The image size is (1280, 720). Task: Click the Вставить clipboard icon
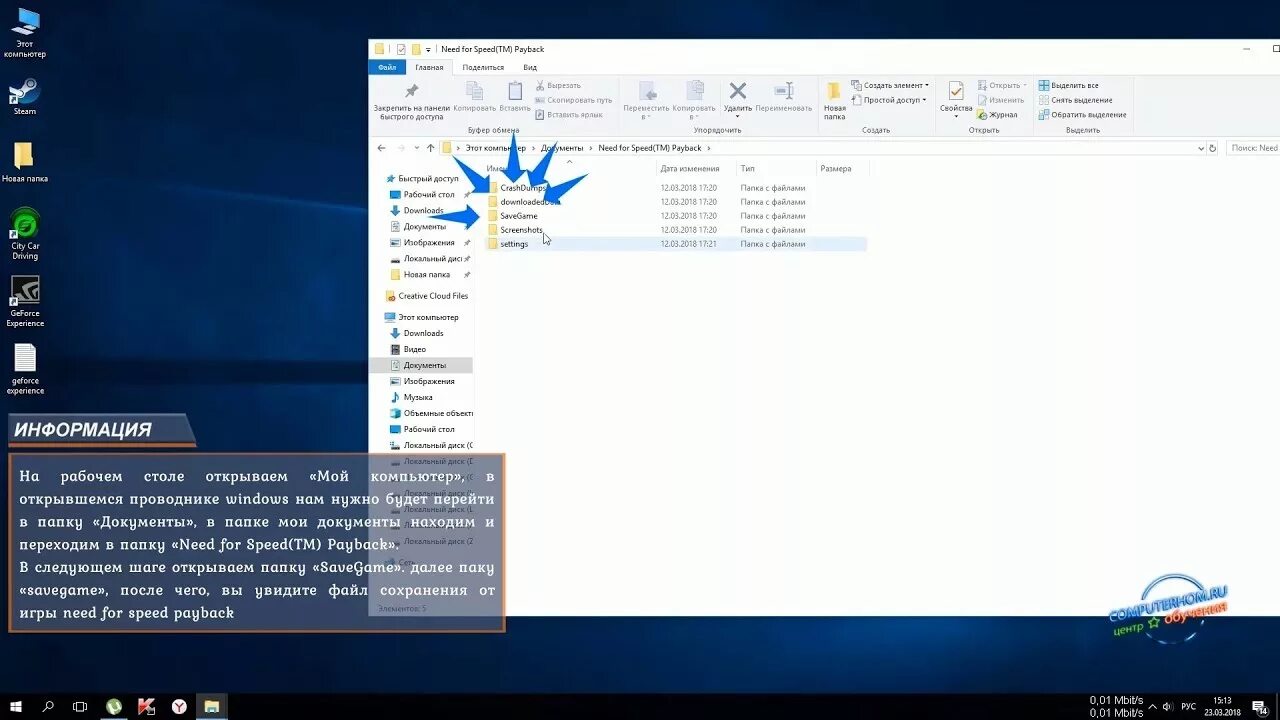(515, 92)
